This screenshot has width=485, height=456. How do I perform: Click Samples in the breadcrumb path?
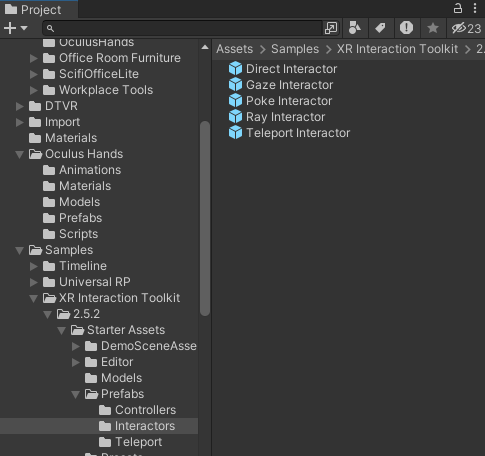point(295,49)
